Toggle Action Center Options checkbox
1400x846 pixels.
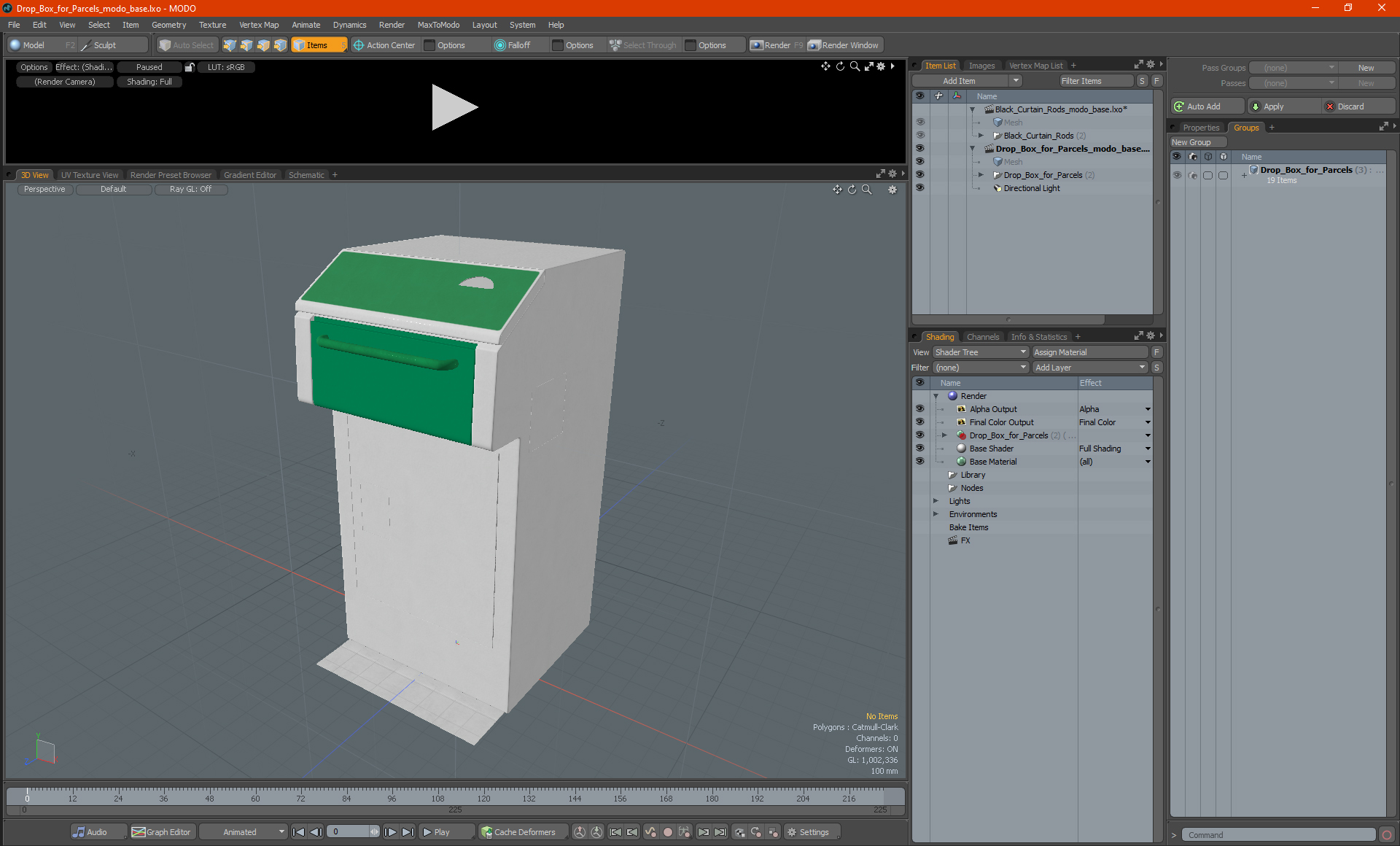[x=430, y=45]
